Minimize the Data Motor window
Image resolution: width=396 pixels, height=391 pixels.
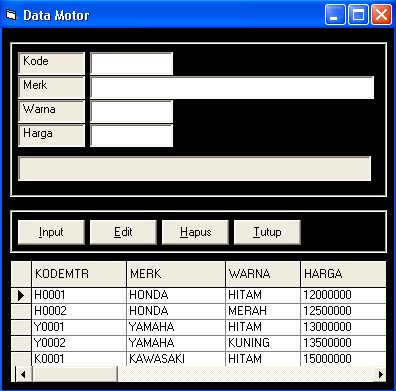click(x=335, y=15)
